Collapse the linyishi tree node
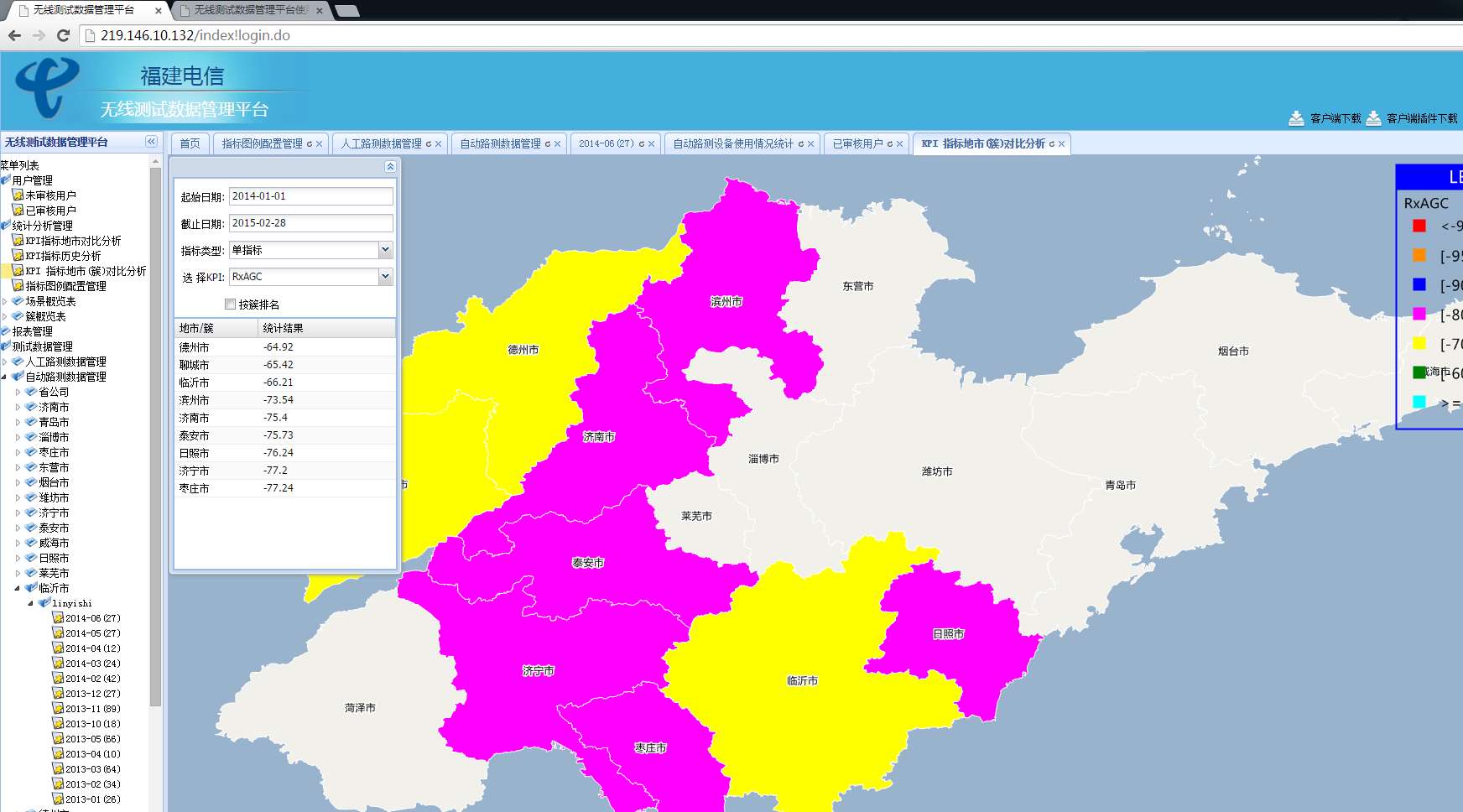The width and height of the screenshot is (1463, 812). [x=31, y=603]
